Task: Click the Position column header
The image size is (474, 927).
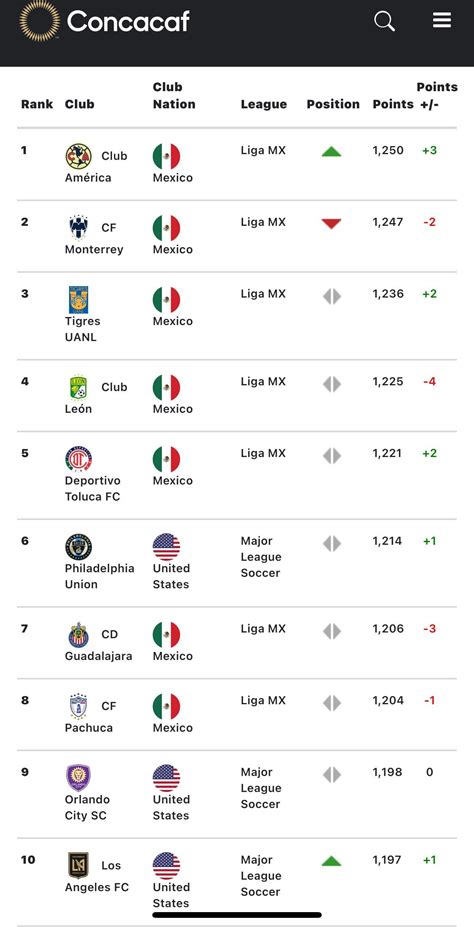Action: click(333, 104)
